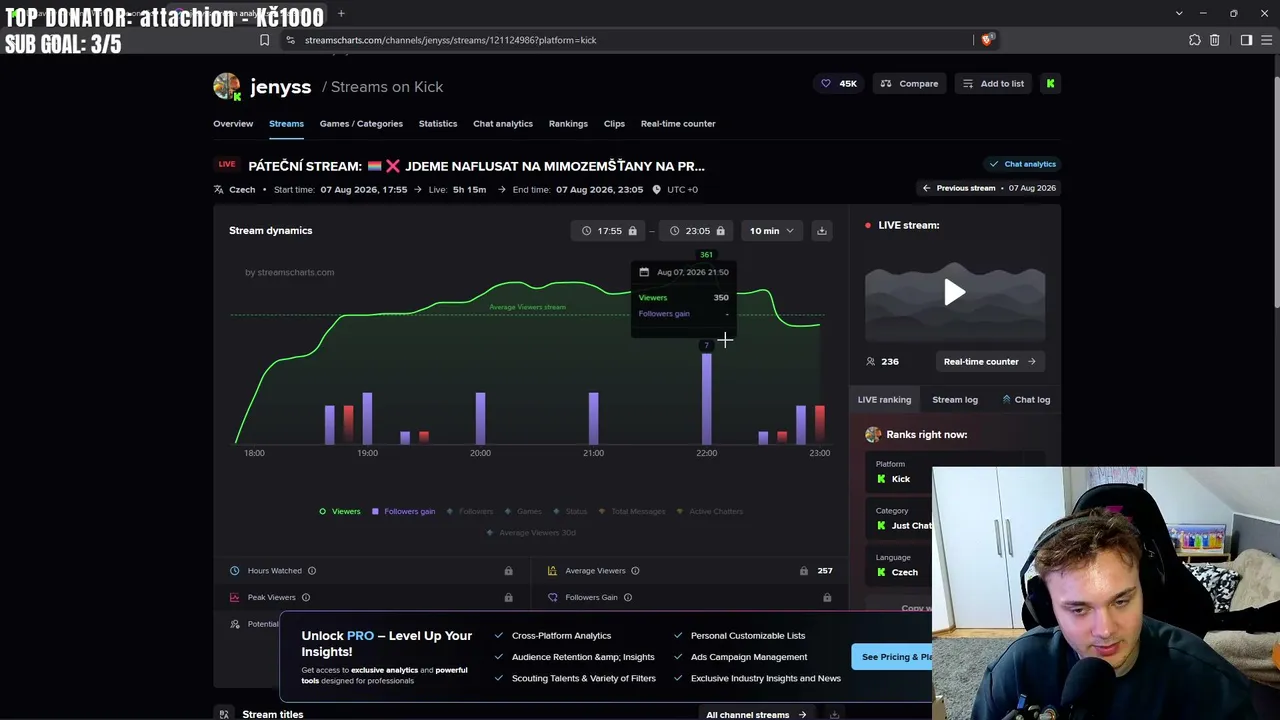
Task: Click the lock icon beside Average Viewers value
Action: 803,571
